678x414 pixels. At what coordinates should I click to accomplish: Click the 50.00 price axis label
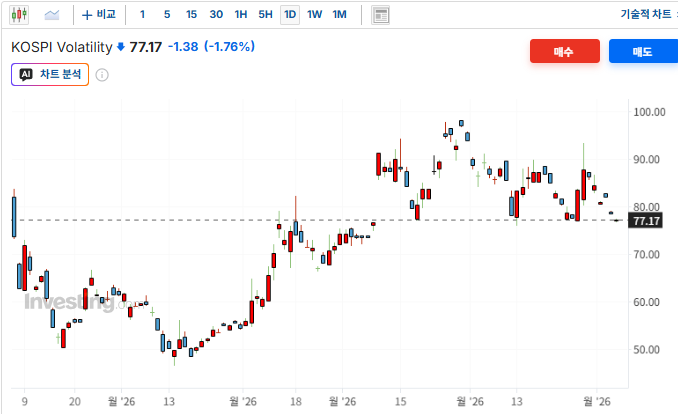click(x=646, y=350)
